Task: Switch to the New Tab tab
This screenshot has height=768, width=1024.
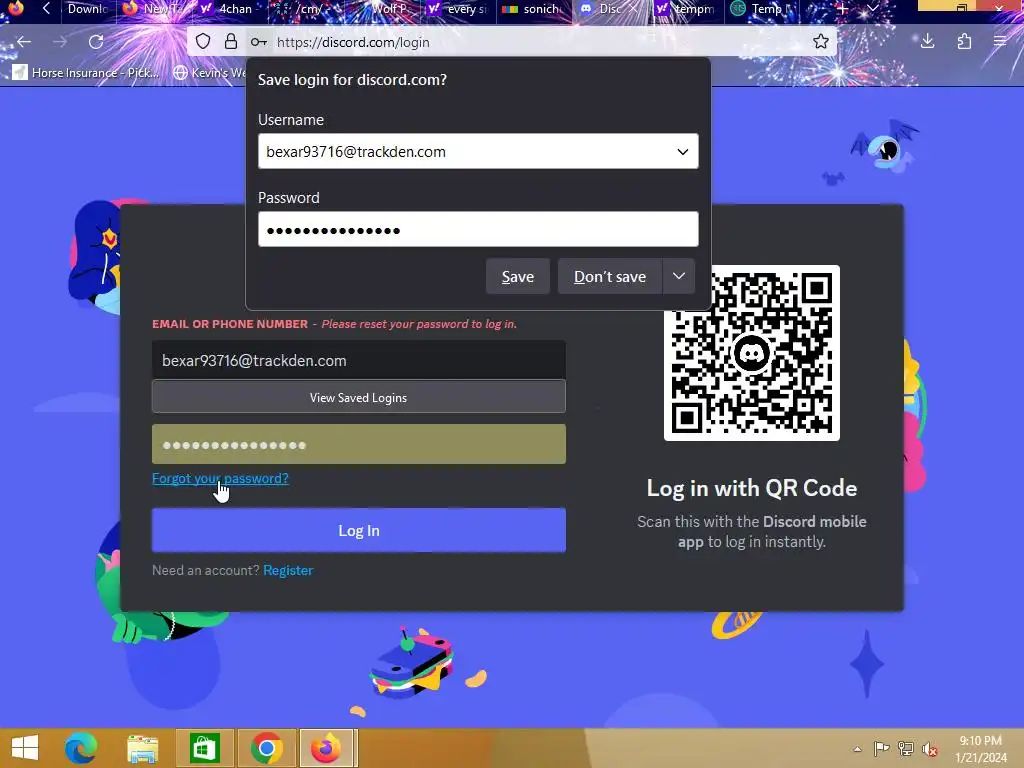Action: [152, 9]
